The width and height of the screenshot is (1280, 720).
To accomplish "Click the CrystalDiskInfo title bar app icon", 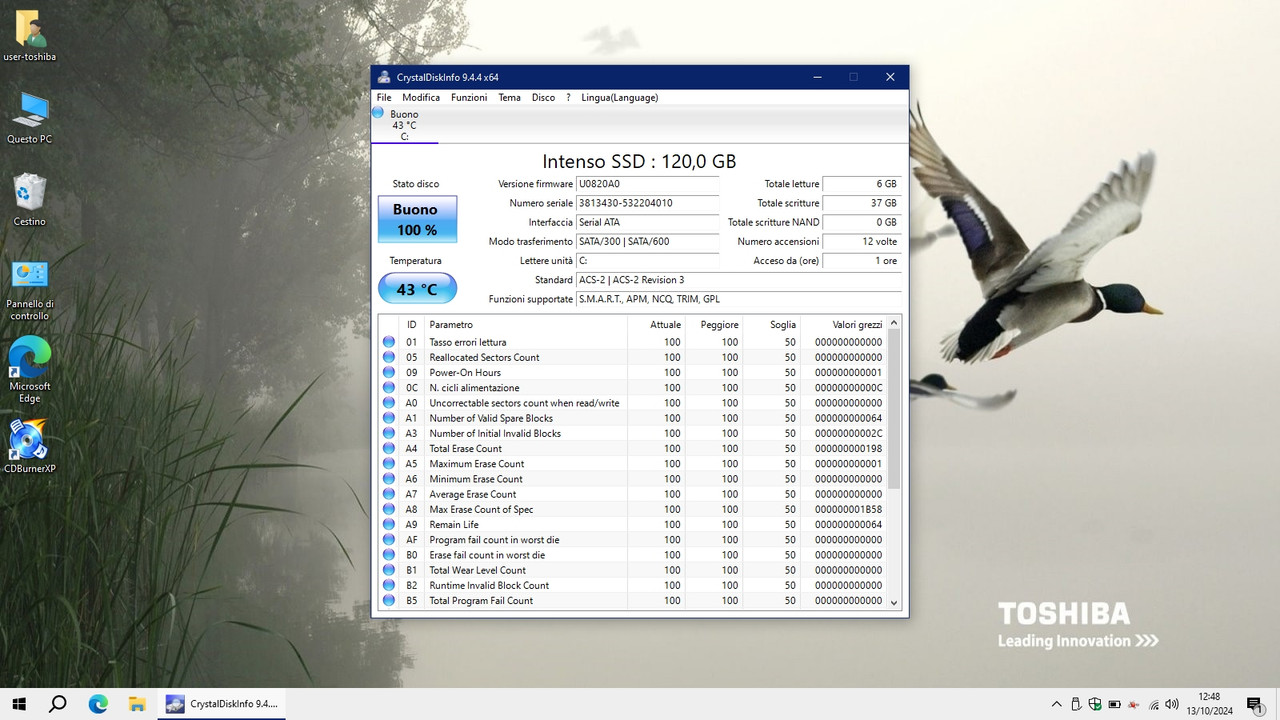I will coord(384,77).
